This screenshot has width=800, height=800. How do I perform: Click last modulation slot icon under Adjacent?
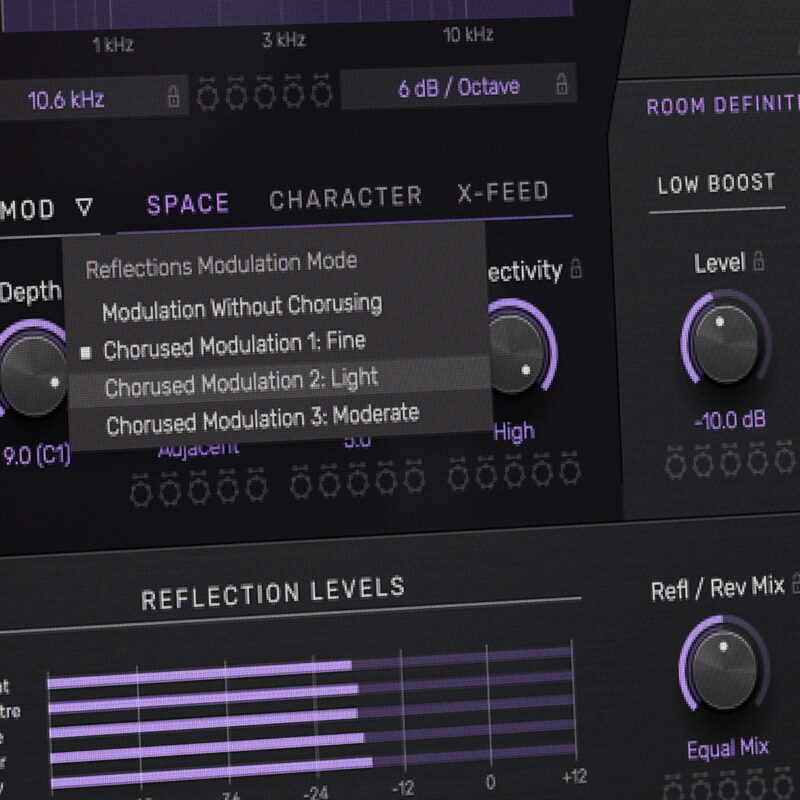click(x=256, y=485)
